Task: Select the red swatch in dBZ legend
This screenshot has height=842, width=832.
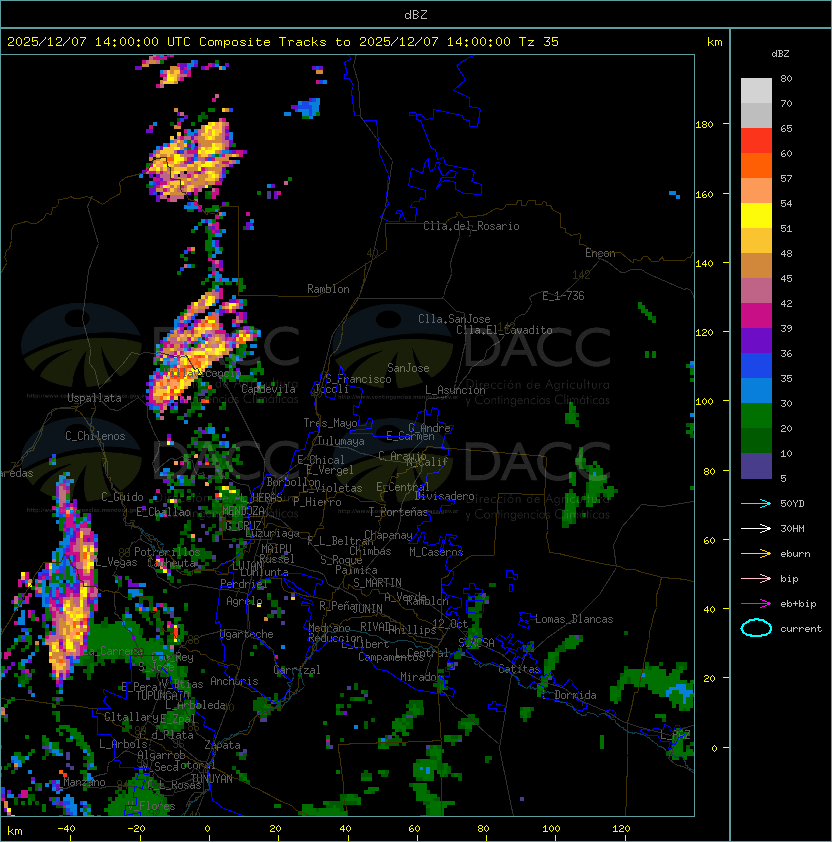Action: pos(756,141)
